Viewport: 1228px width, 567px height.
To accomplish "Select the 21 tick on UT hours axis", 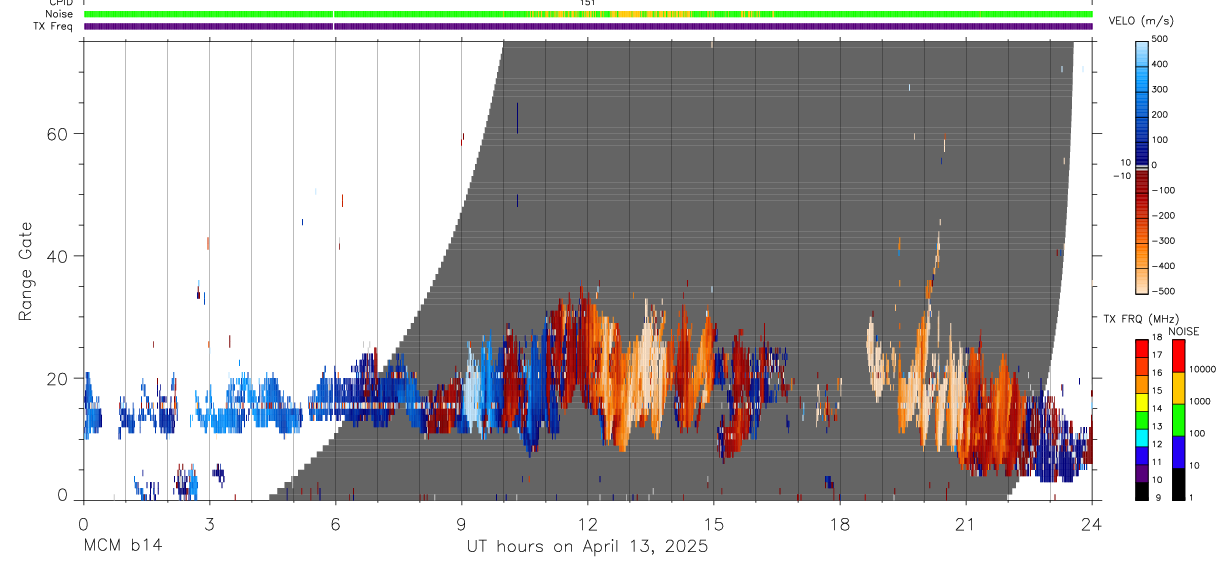I will pos(966,523).
